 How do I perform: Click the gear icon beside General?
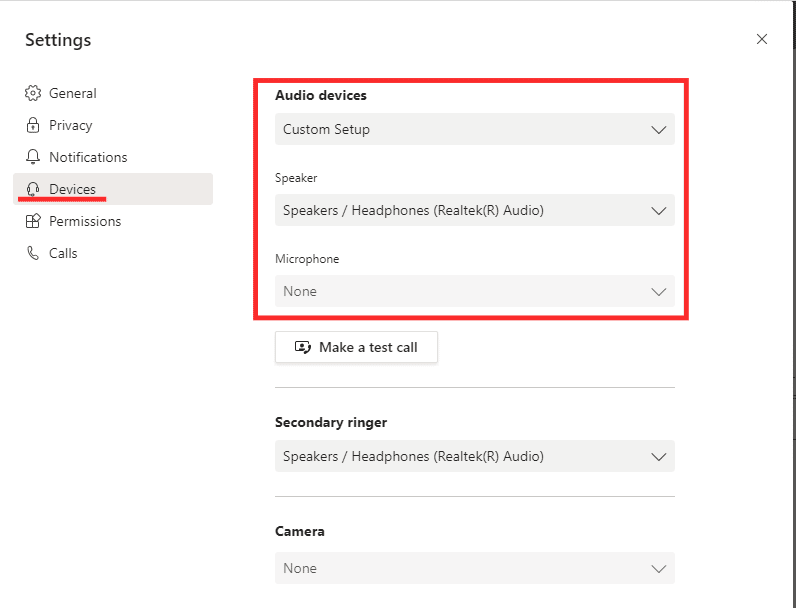click(33, 93)
